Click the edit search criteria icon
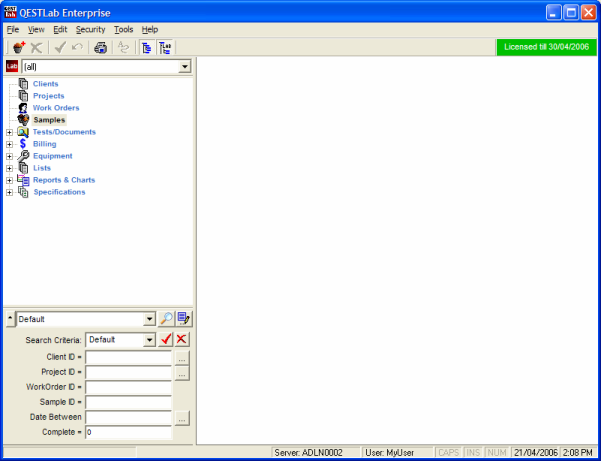Image resolution: width=601 pixels, height=461 pixels. [x=184, y=319]
